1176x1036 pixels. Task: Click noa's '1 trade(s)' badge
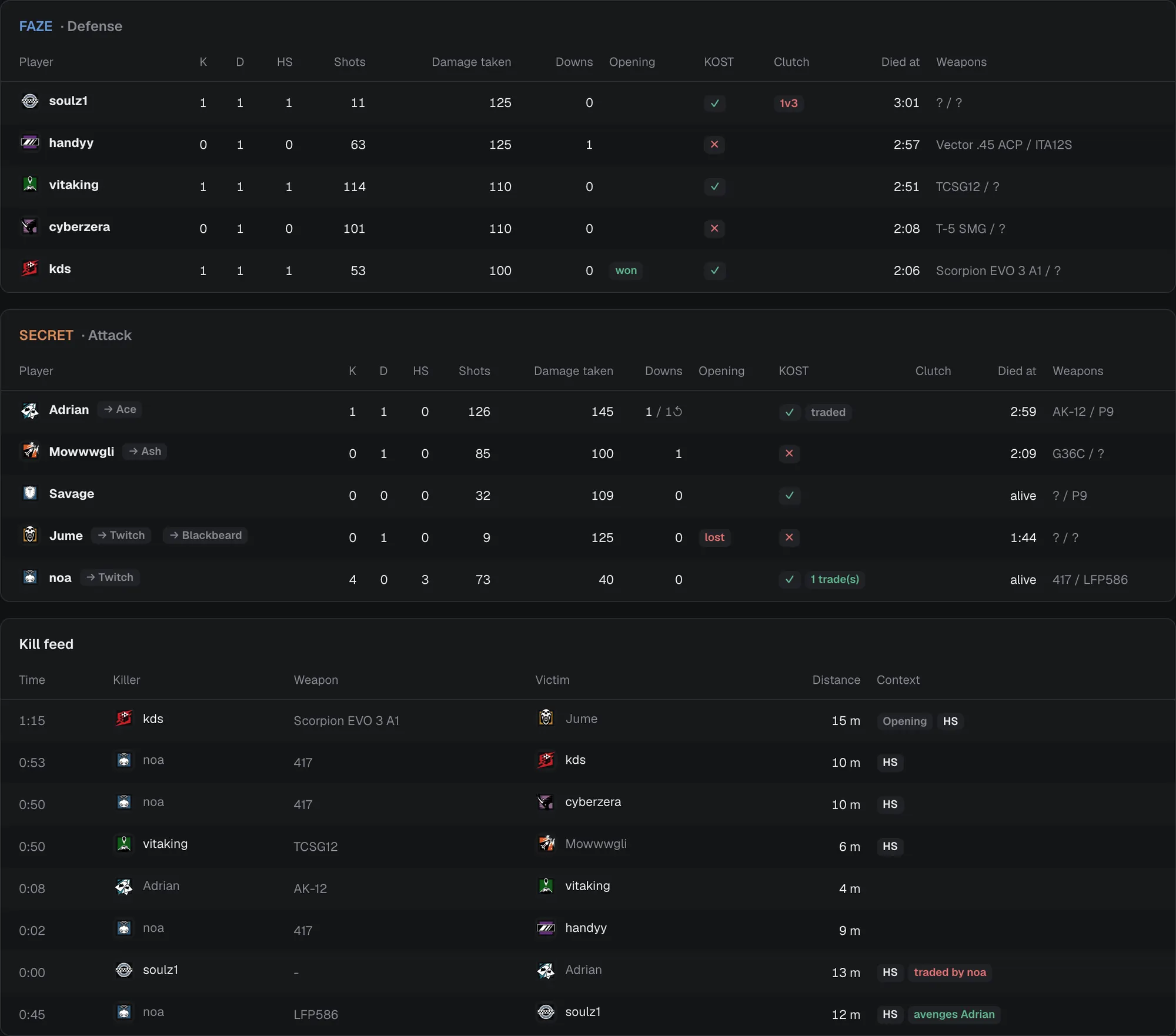tap(834, 580)
